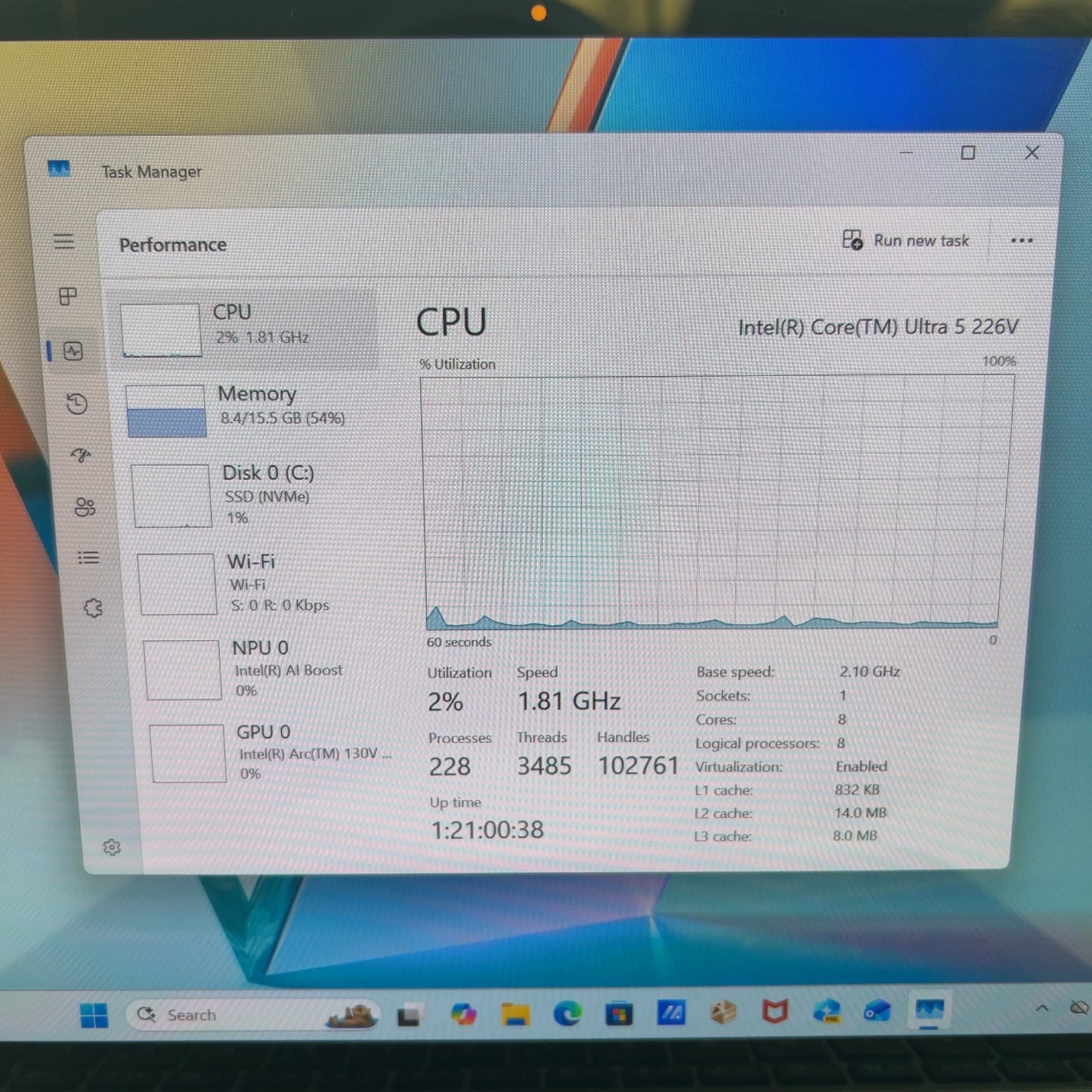Click the Intel(R) Core(TM) Ultra 5 226V text

878,327
